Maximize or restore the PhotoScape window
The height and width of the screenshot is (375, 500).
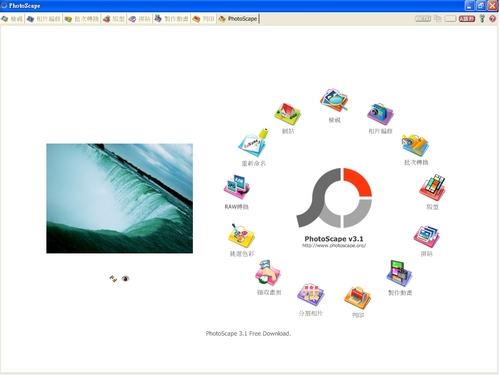pyautogui.click(x=481, y=6)
